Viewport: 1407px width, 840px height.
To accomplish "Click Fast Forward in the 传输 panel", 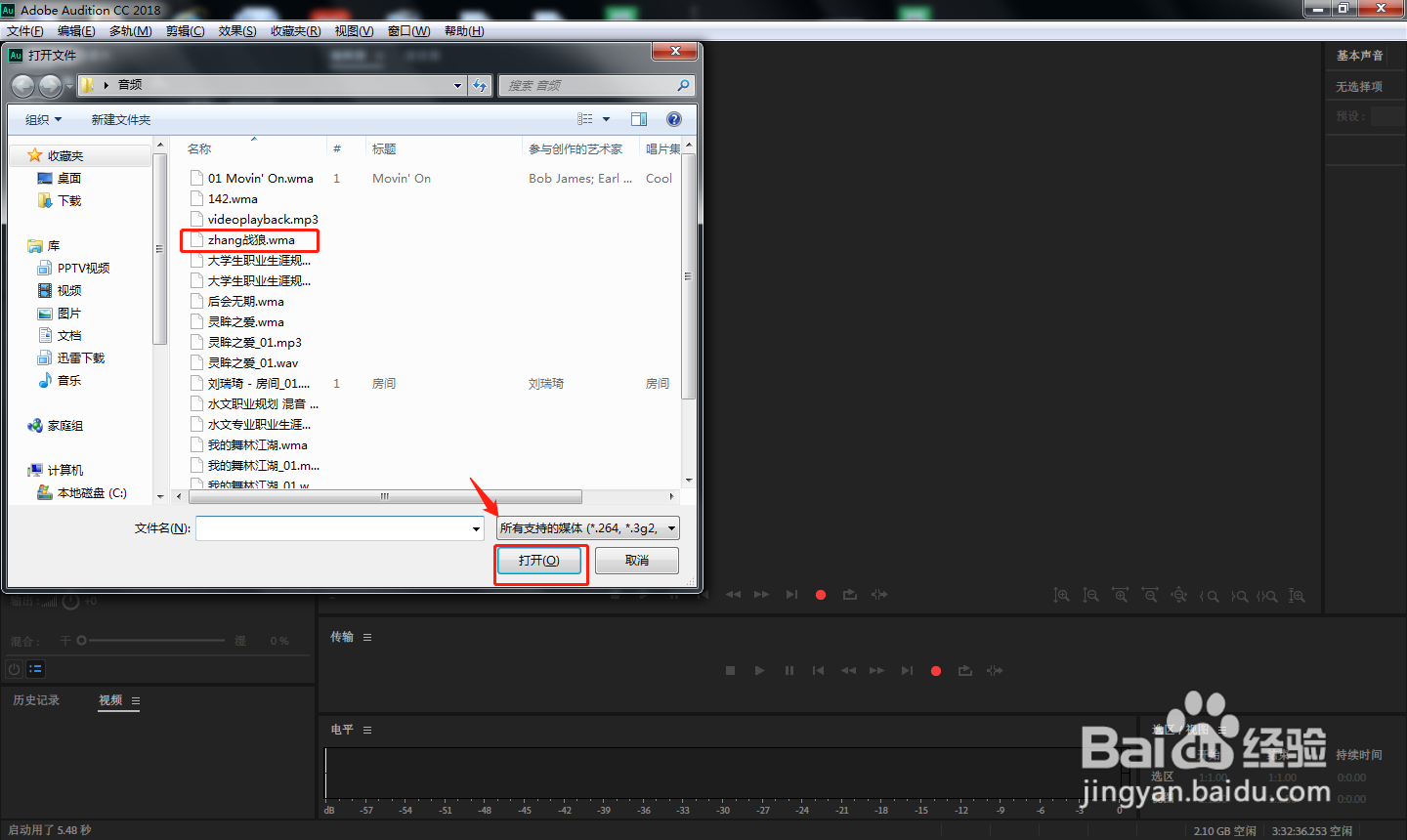I will click(x=877, y=671).
